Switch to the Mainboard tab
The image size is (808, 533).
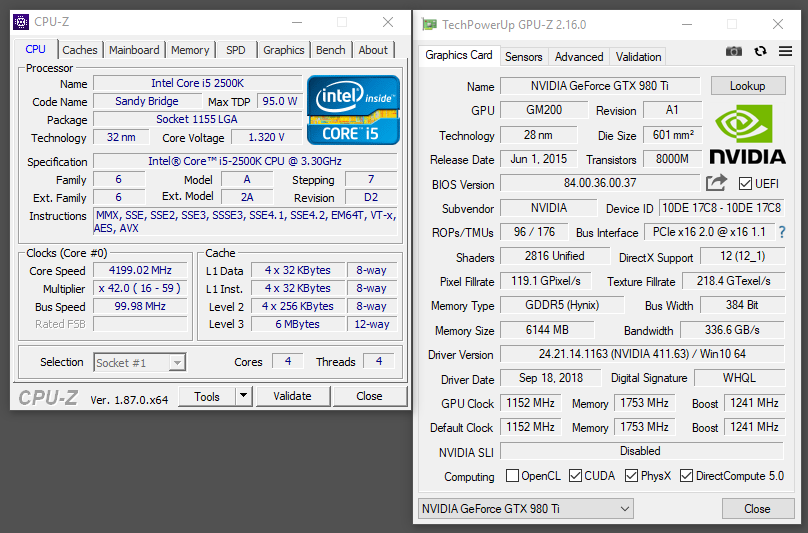click(134, 50)
